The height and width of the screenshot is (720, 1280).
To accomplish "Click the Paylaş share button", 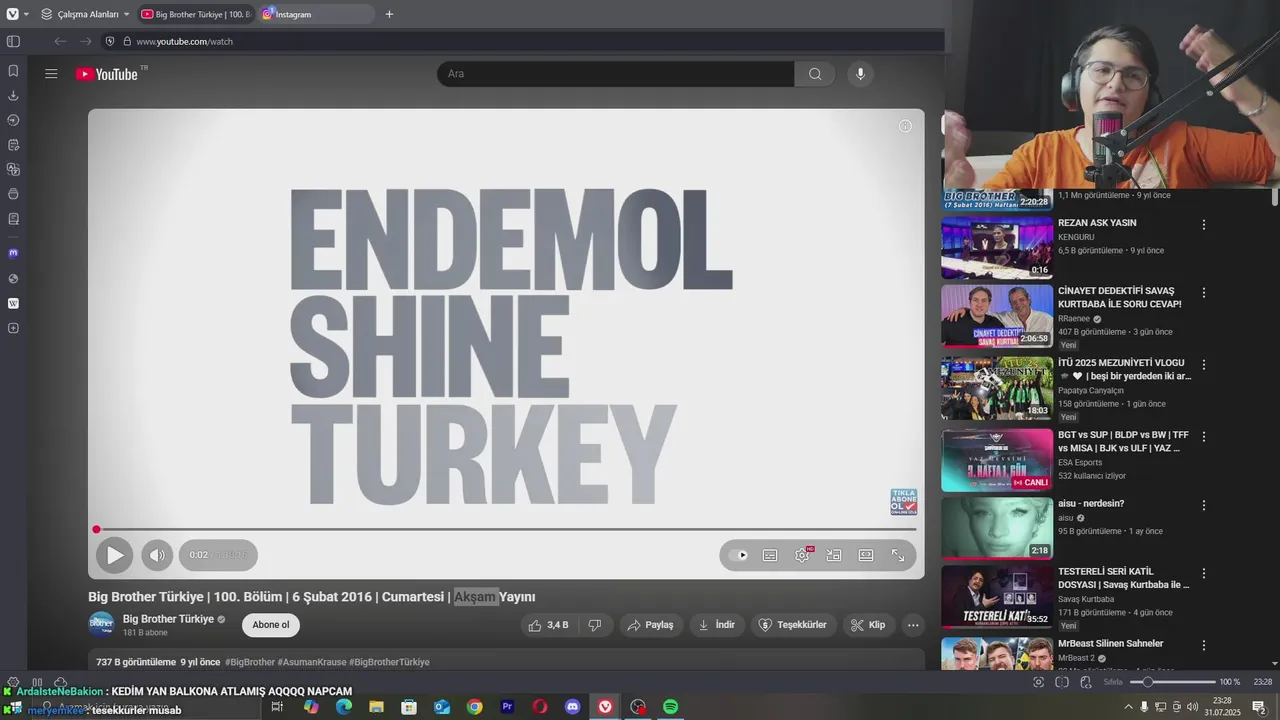I will pyautogui.click(x=651, y=625).
